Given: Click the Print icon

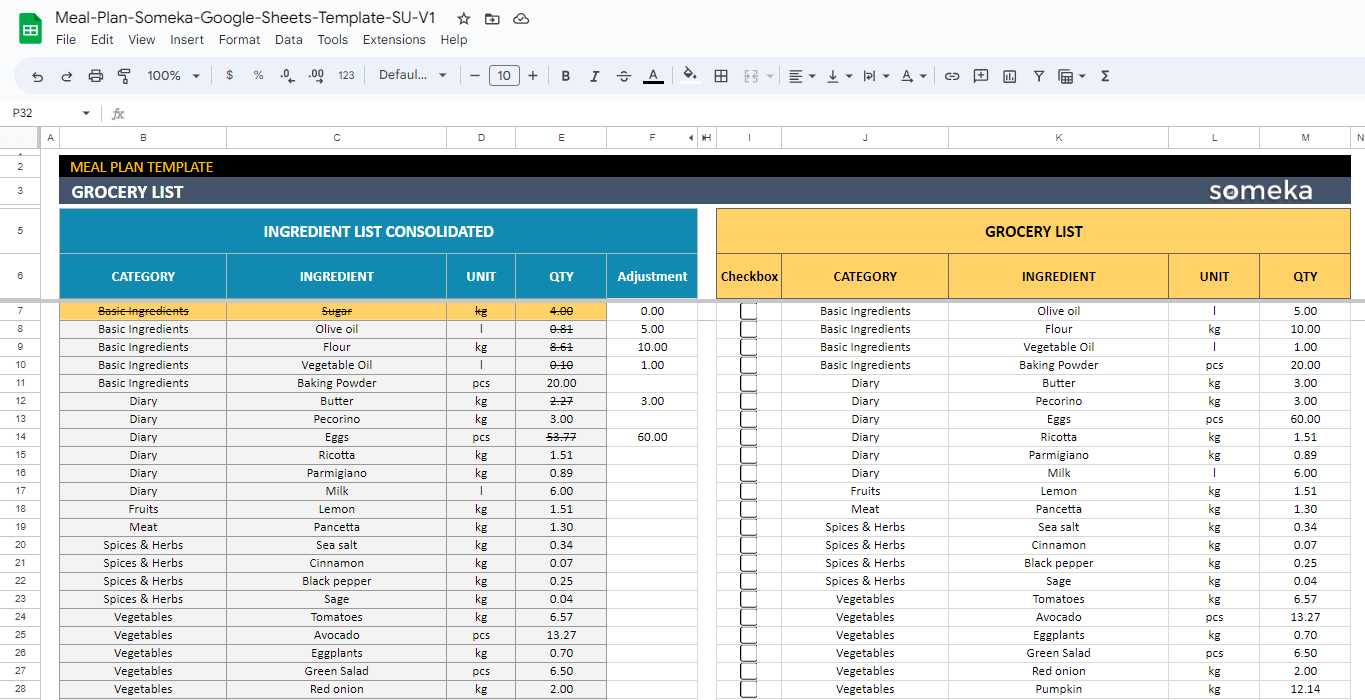Looking at the screenshot, I should coord(96,76).
